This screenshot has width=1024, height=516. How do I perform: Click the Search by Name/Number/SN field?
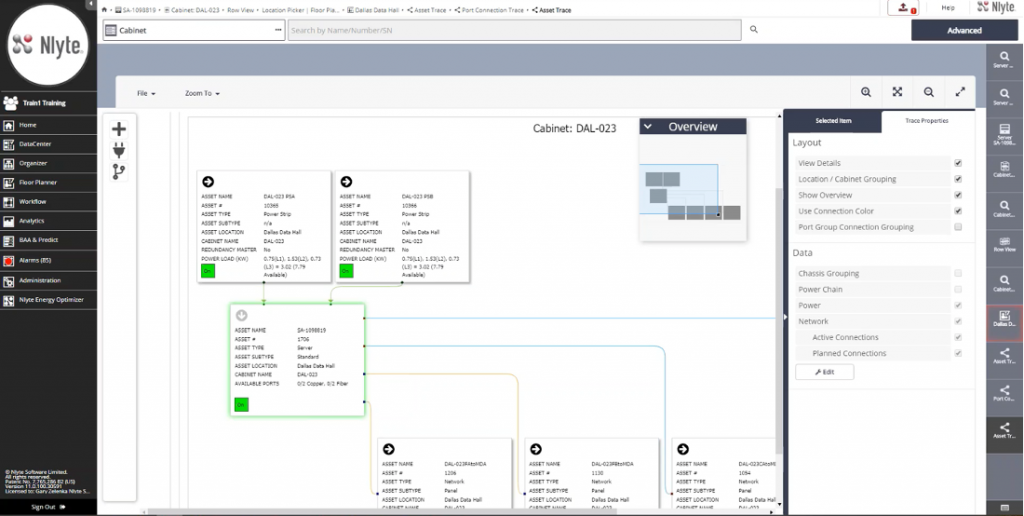515,30
